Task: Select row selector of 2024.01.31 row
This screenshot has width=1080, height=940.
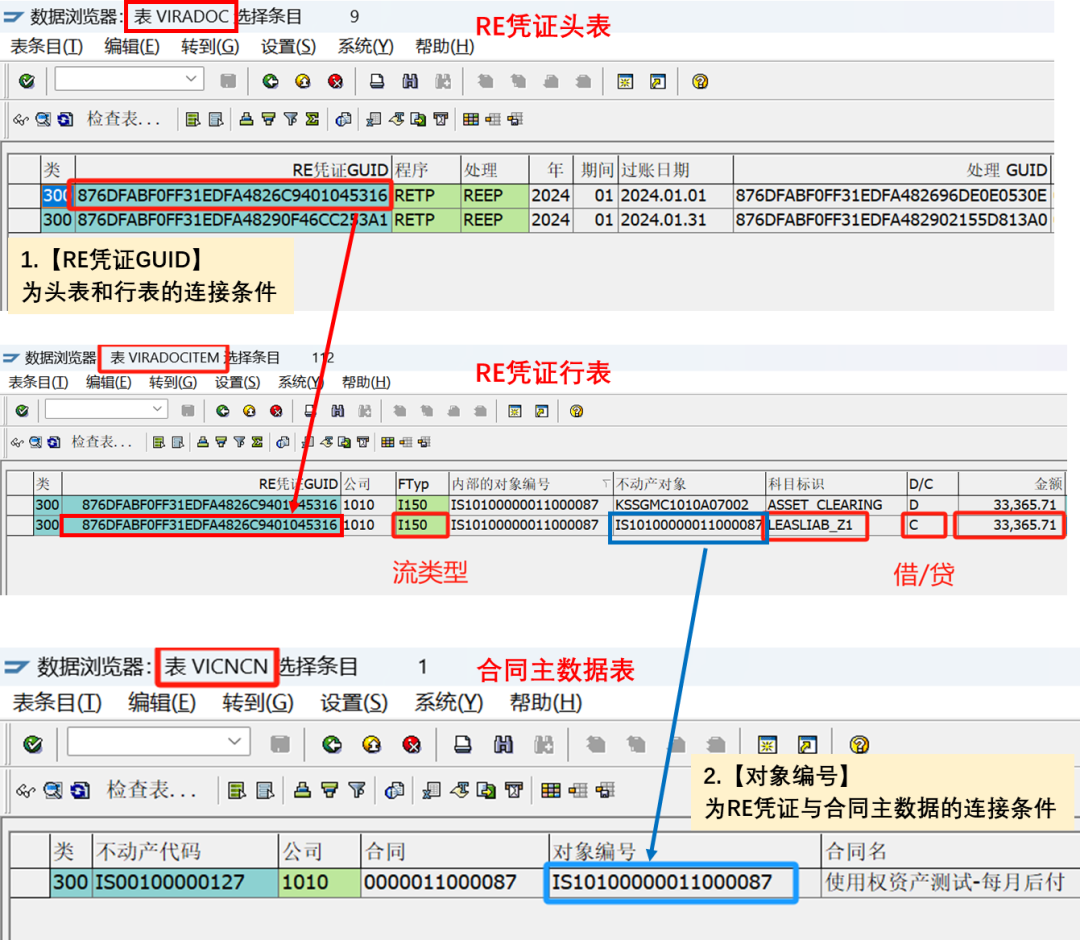Action: click(25, 220)
